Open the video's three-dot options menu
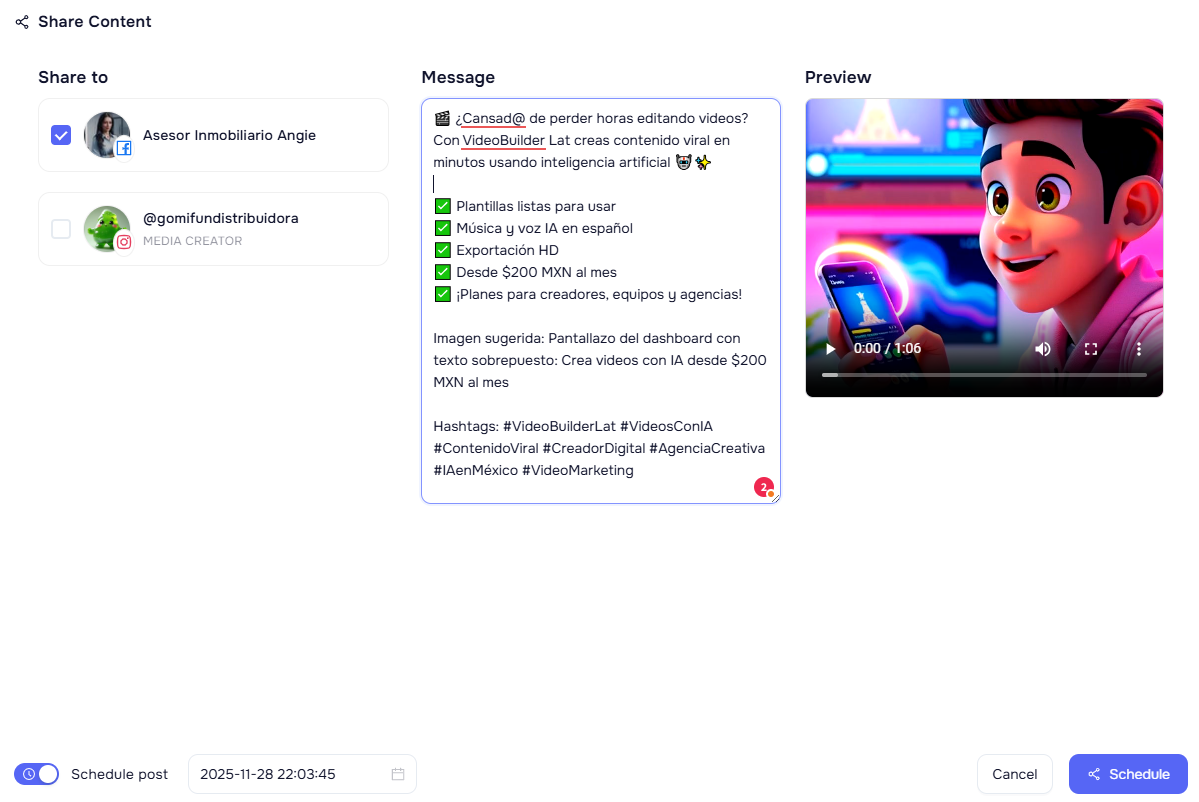 [x=1139, y=349]
